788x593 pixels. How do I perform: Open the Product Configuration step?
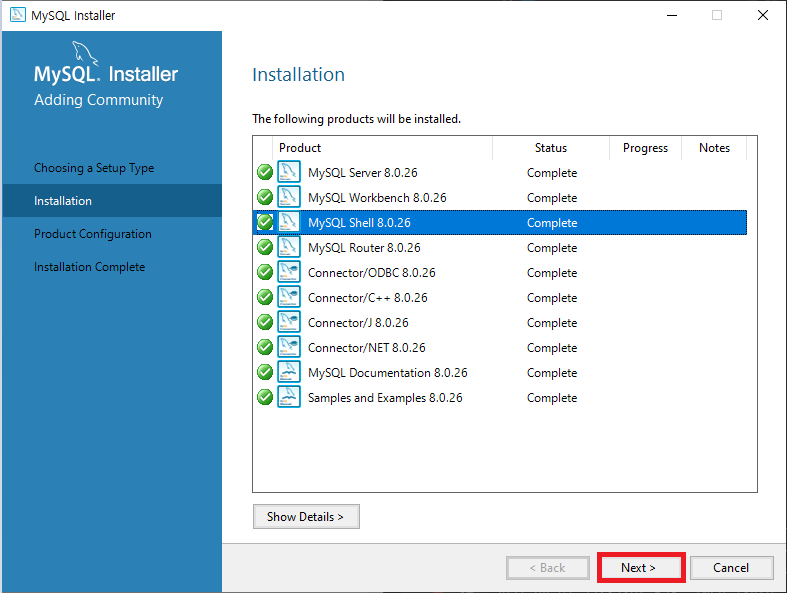coord(92,234)
